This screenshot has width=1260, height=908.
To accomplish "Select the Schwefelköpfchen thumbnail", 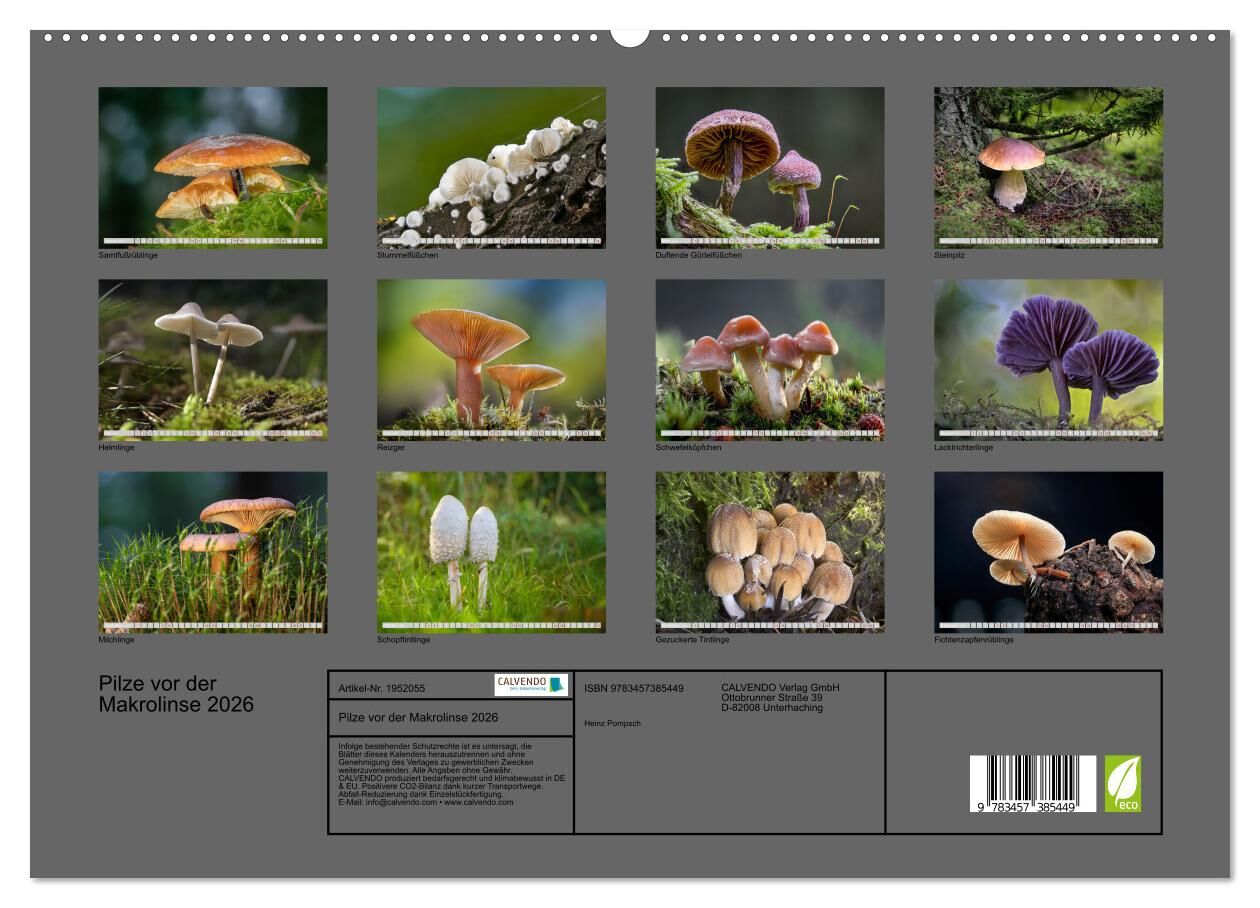I will [x=770, y=359].
